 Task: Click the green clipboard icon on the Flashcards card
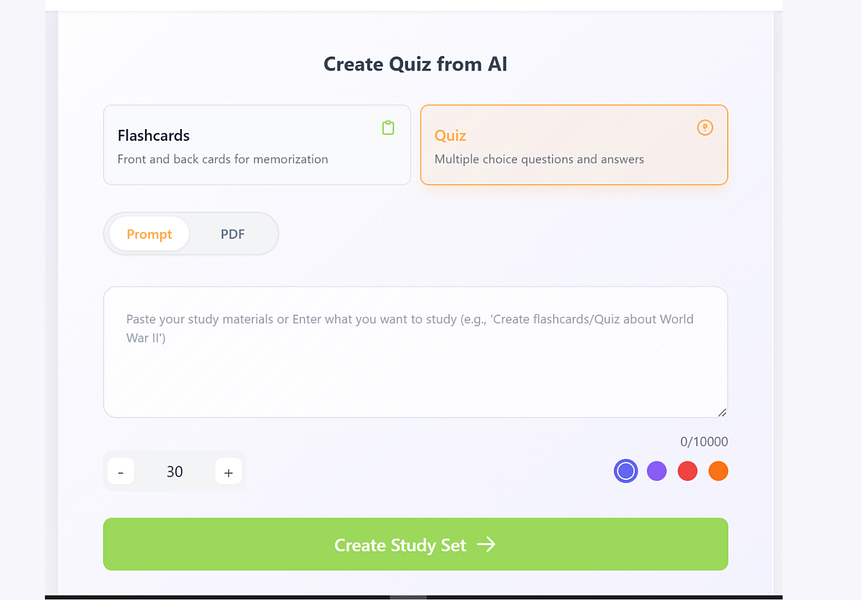[388, 128]
